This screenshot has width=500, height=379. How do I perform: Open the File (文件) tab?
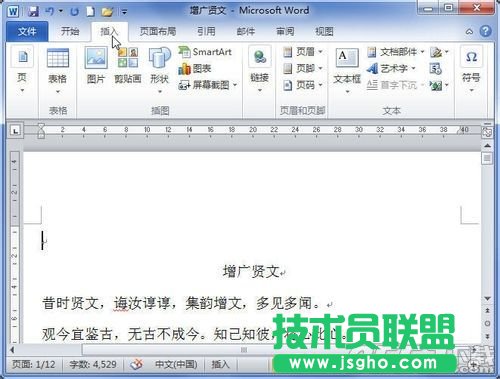click(27, 31)
